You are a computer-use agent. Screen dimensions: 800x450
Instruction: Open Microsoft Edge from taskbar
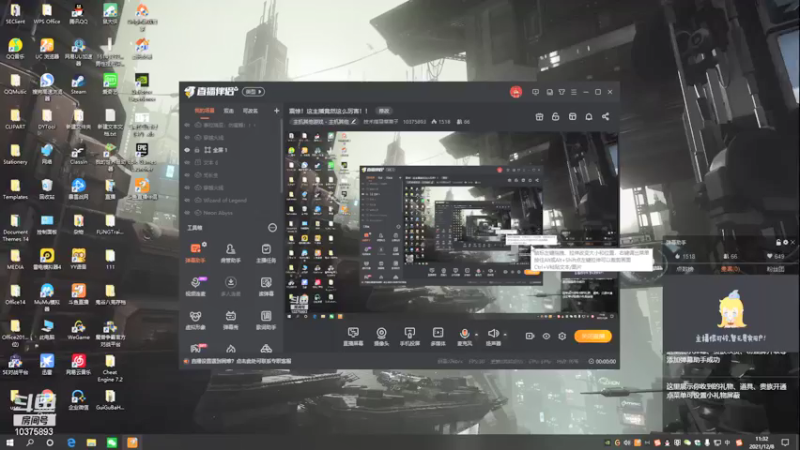(x=71, y=442)
